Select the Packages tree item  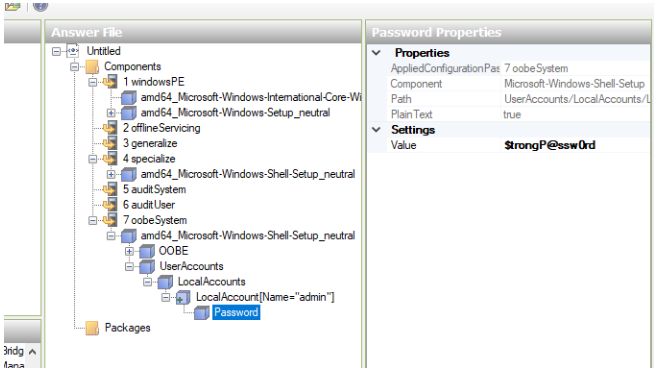pos(127,328)
